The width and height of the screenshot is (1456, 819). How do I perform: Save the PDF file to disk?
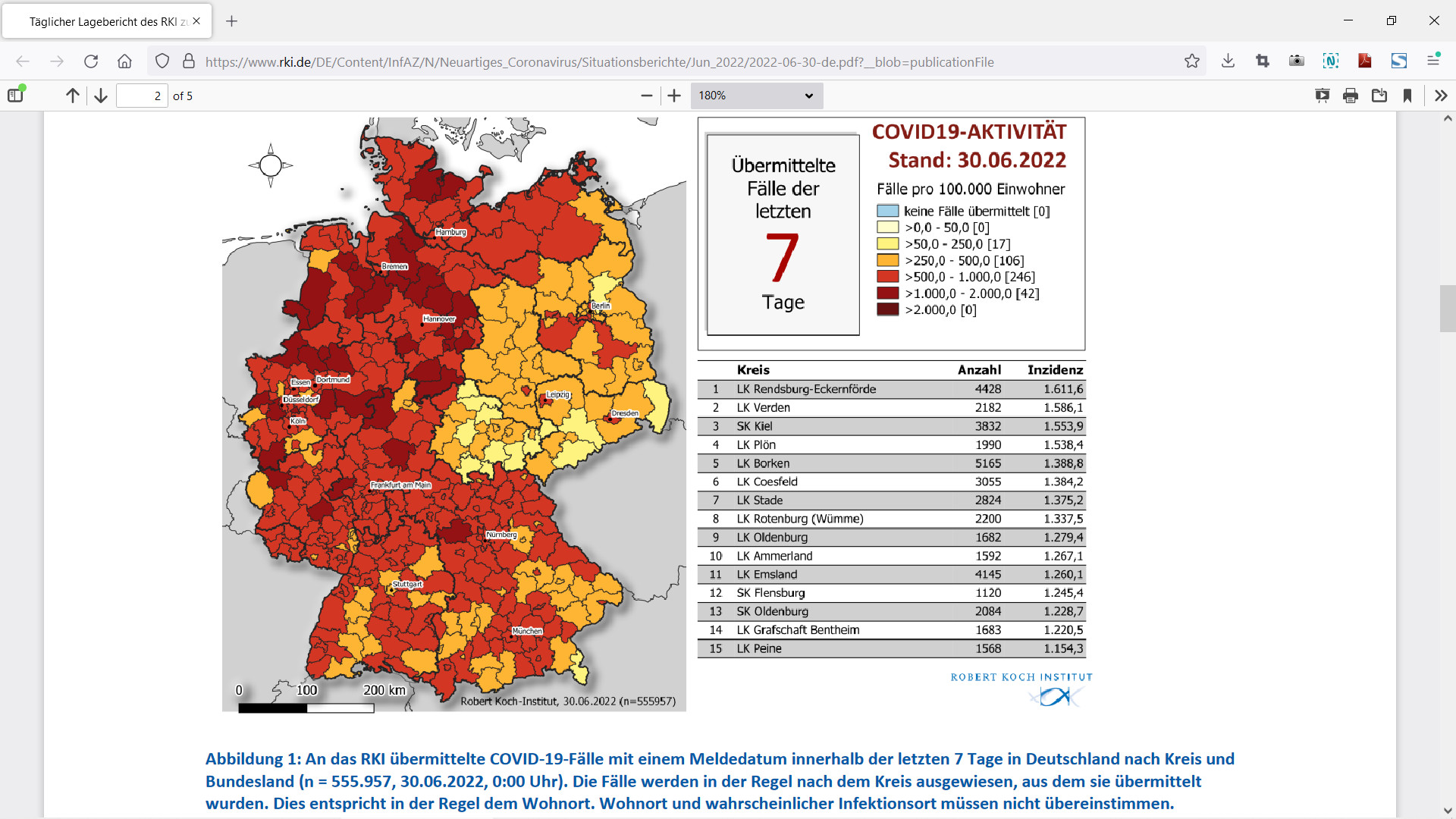1379,96
